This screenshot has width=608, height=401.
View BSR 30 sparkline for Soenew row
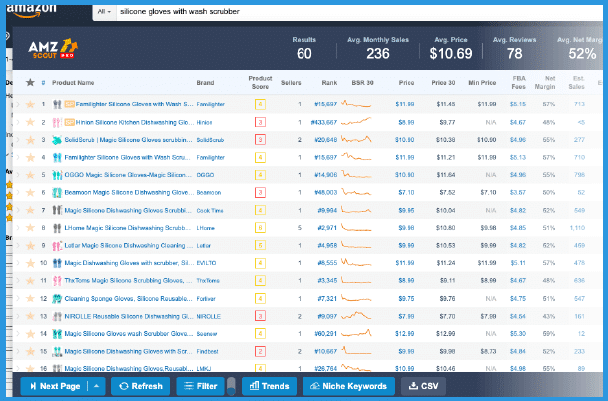click(x=356, y=333)
